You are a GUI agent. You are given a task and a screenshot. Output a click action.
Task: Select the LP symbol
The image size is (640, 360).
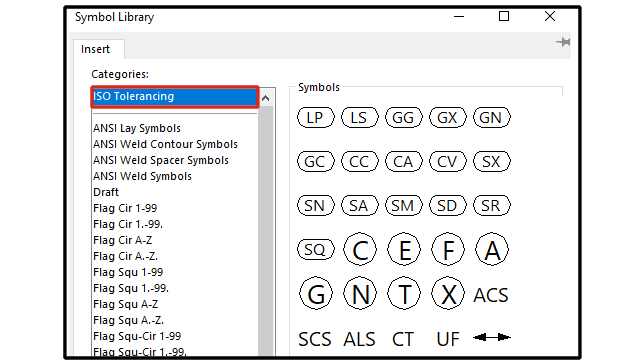316,118
